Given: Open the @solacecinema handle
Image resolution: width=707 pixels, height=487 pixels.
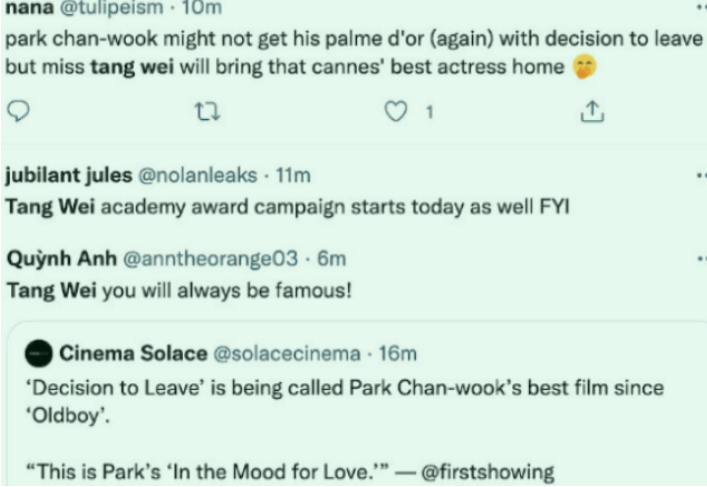Looking at the screenshot, I should (287, 354).
